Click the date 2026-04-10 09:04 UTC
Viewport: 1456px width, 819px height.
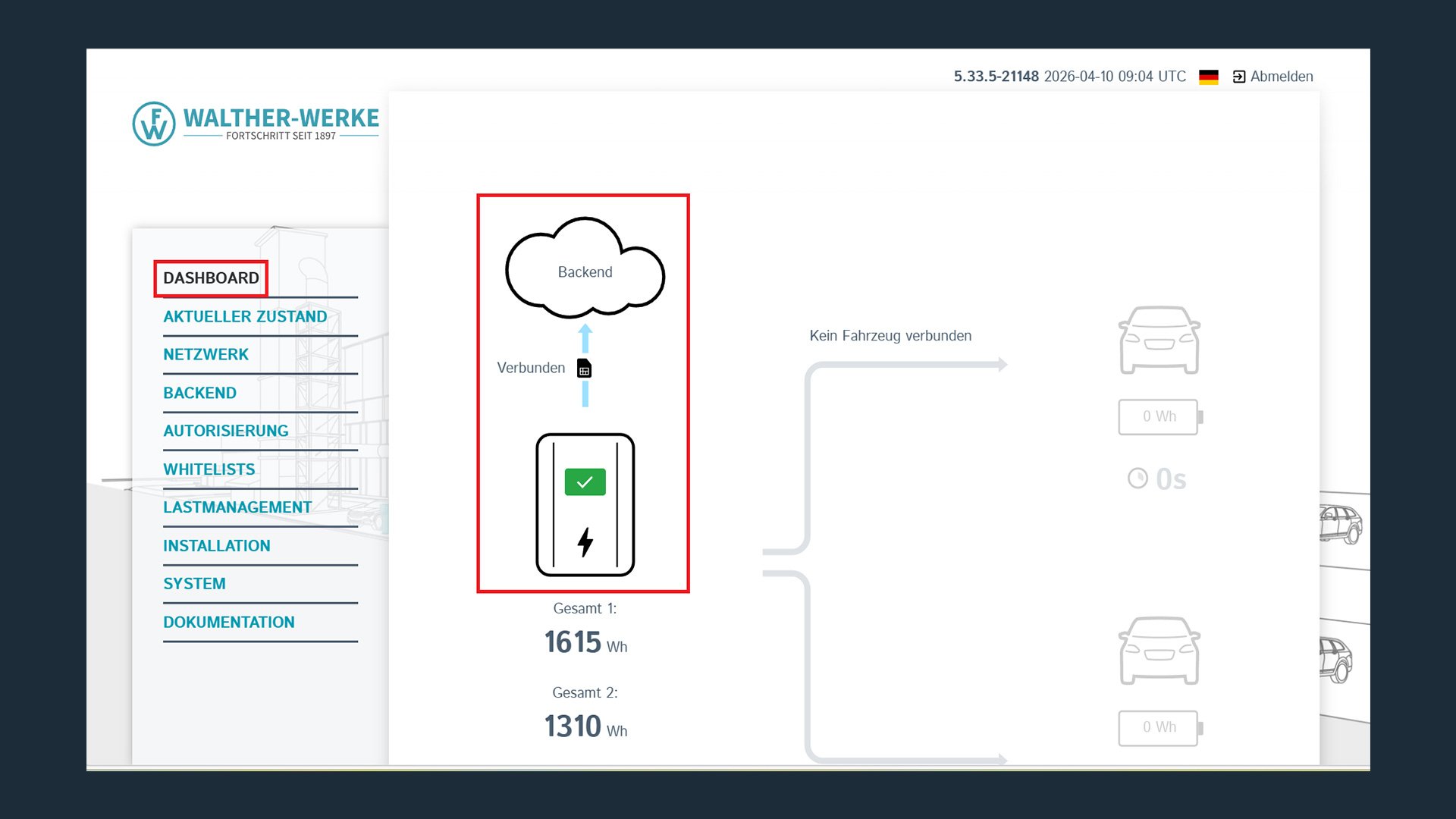point(1115,77)
